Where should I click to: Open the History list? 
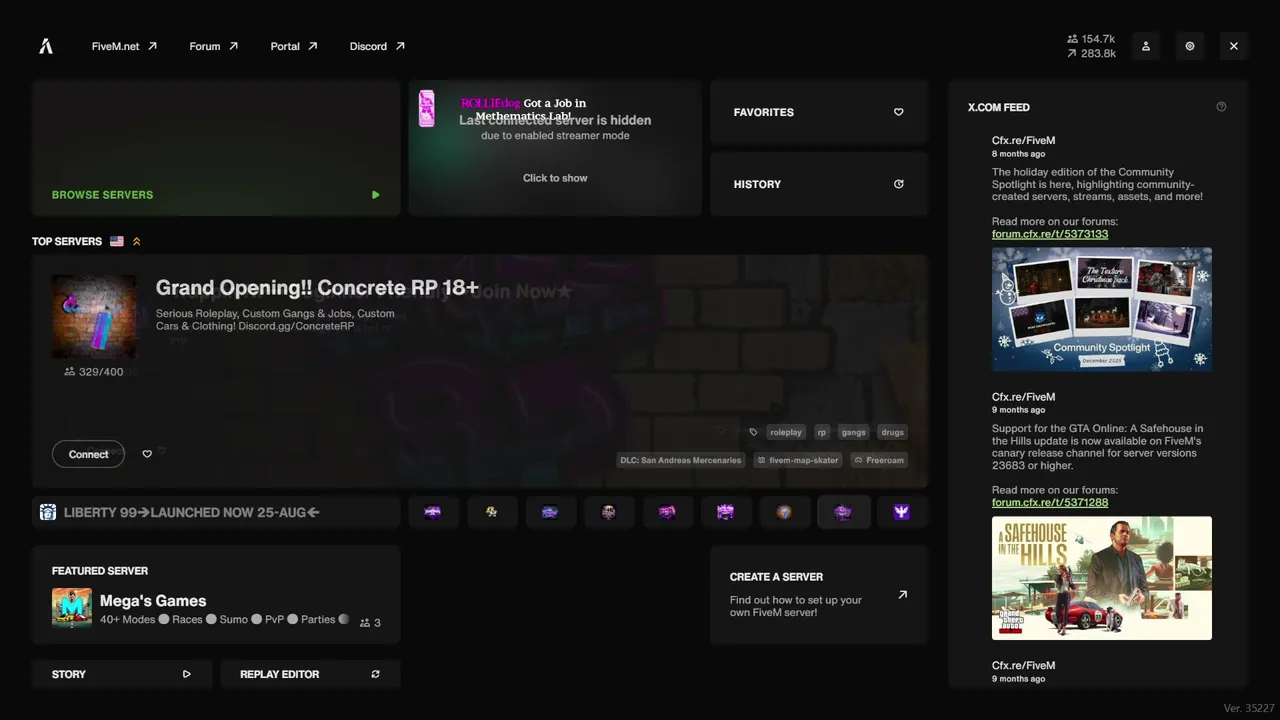pos(819,184)
